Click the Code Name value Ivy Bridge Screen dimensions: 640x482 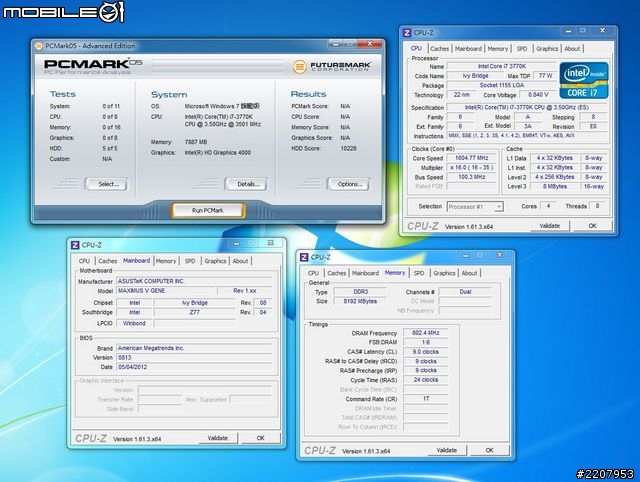pyautogui.click(x=475, y=76)
